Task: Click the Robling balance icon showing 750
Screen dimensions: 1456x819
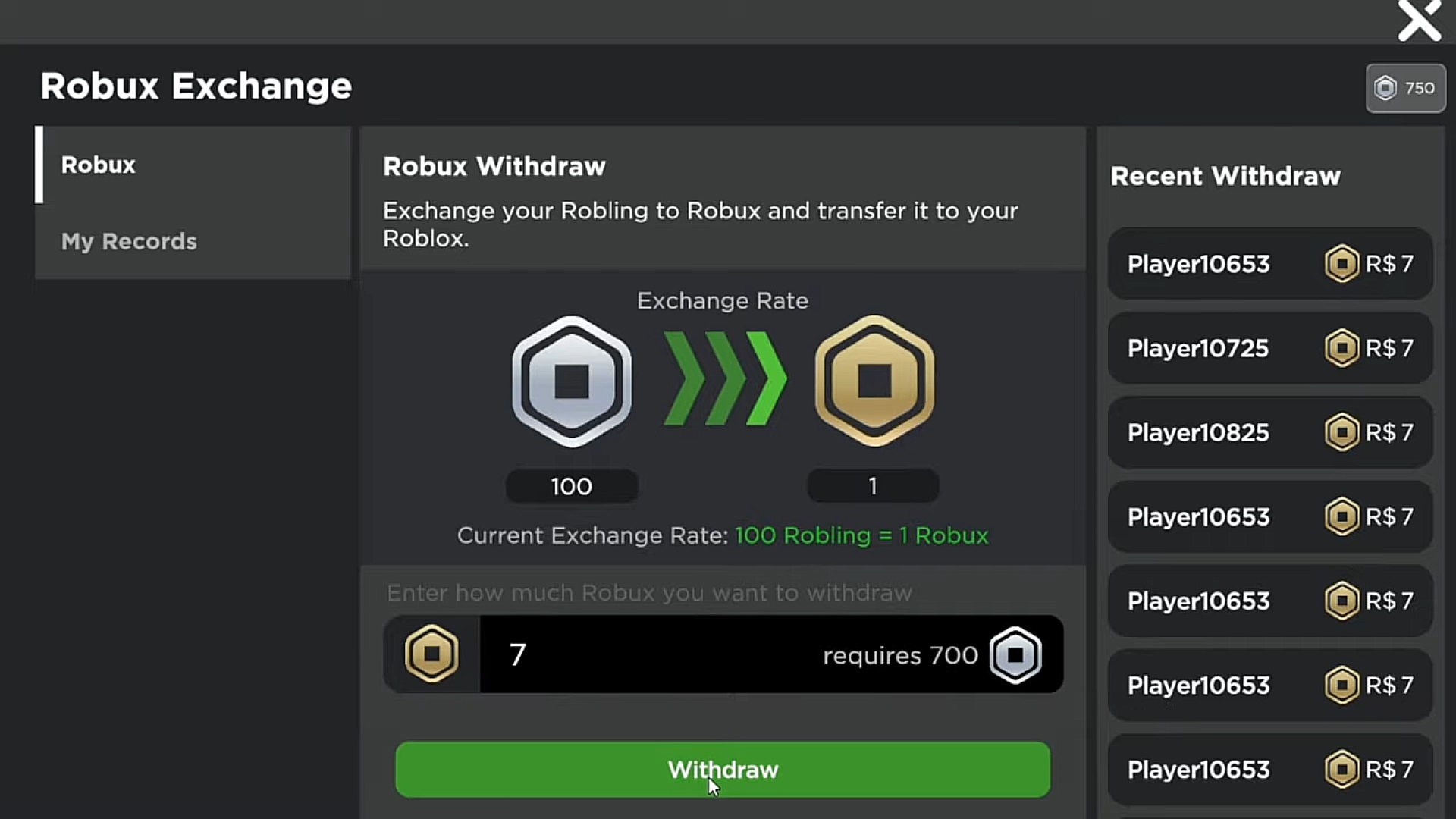Action: click(1385, 88)
